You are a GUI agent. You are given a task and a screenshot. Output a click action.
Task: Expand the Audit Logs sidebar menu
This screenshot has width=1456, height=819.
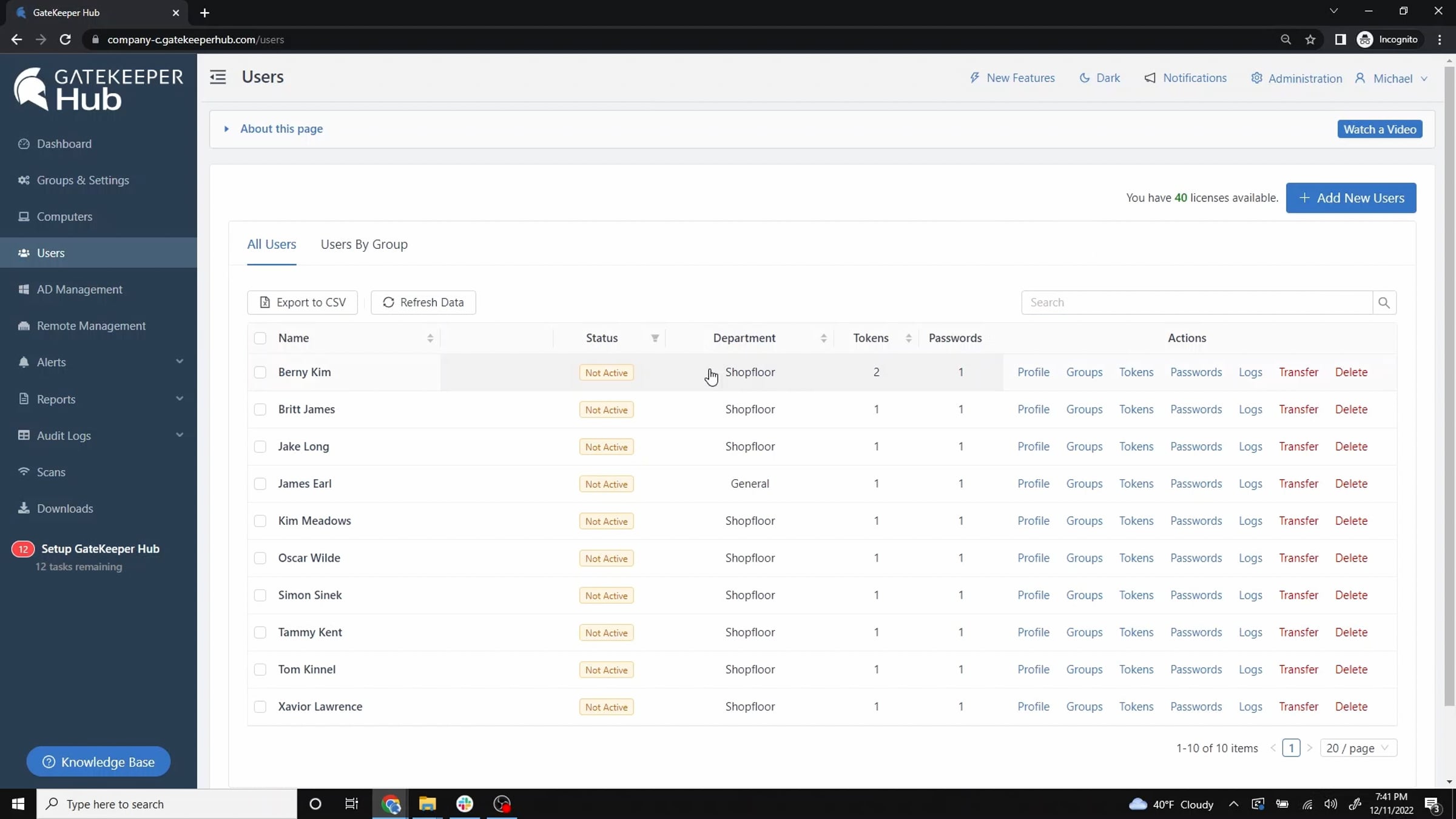click(x=98, y=436)
